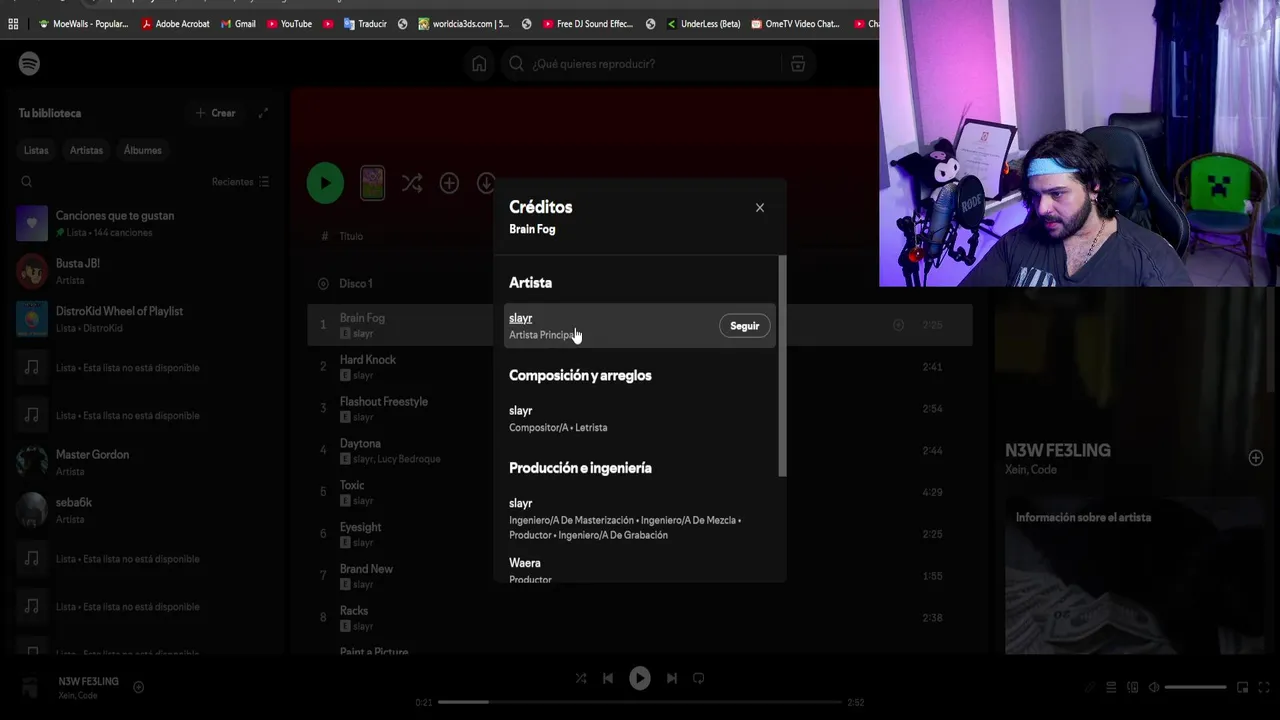Toggle repeat in the player bar

tap(699, 678)
